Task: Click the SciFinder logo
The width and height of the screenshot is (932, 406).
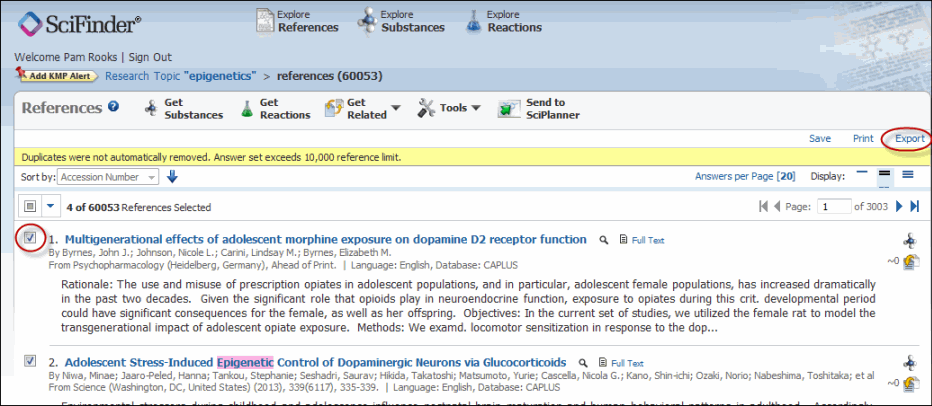Action: 79,24
